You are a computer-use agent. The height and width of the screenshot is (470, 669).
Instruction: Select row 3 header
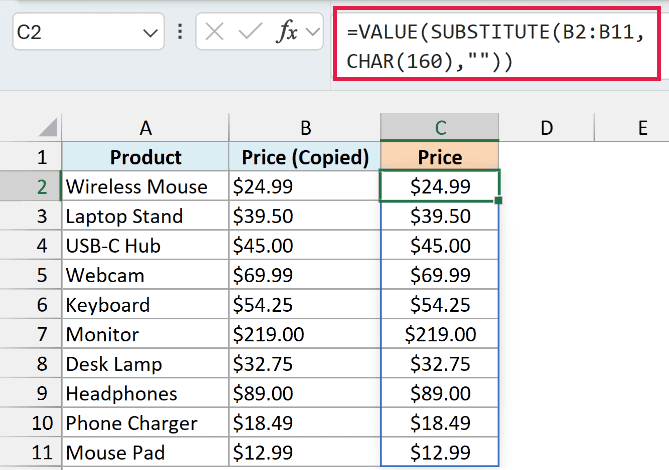click(31, 216)
